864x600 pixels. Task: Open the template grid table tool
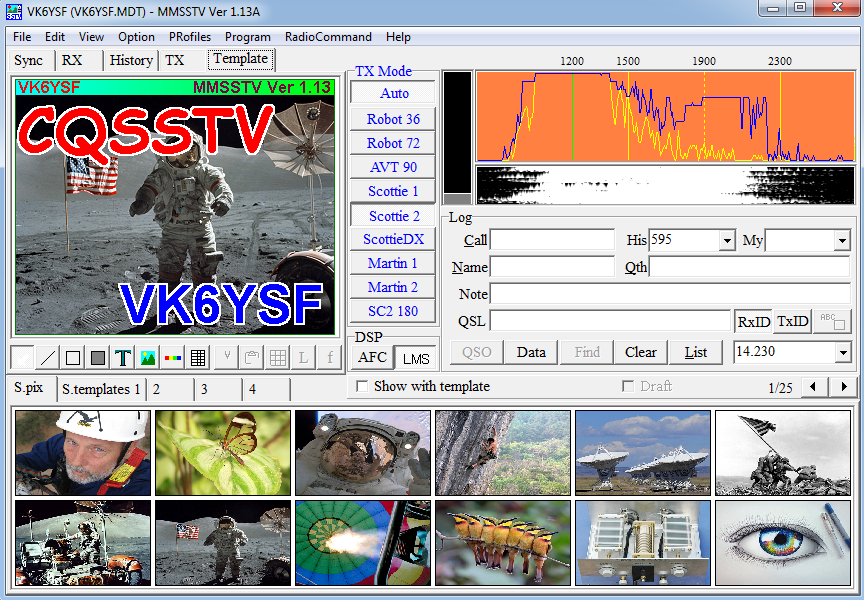coord(198,358)
